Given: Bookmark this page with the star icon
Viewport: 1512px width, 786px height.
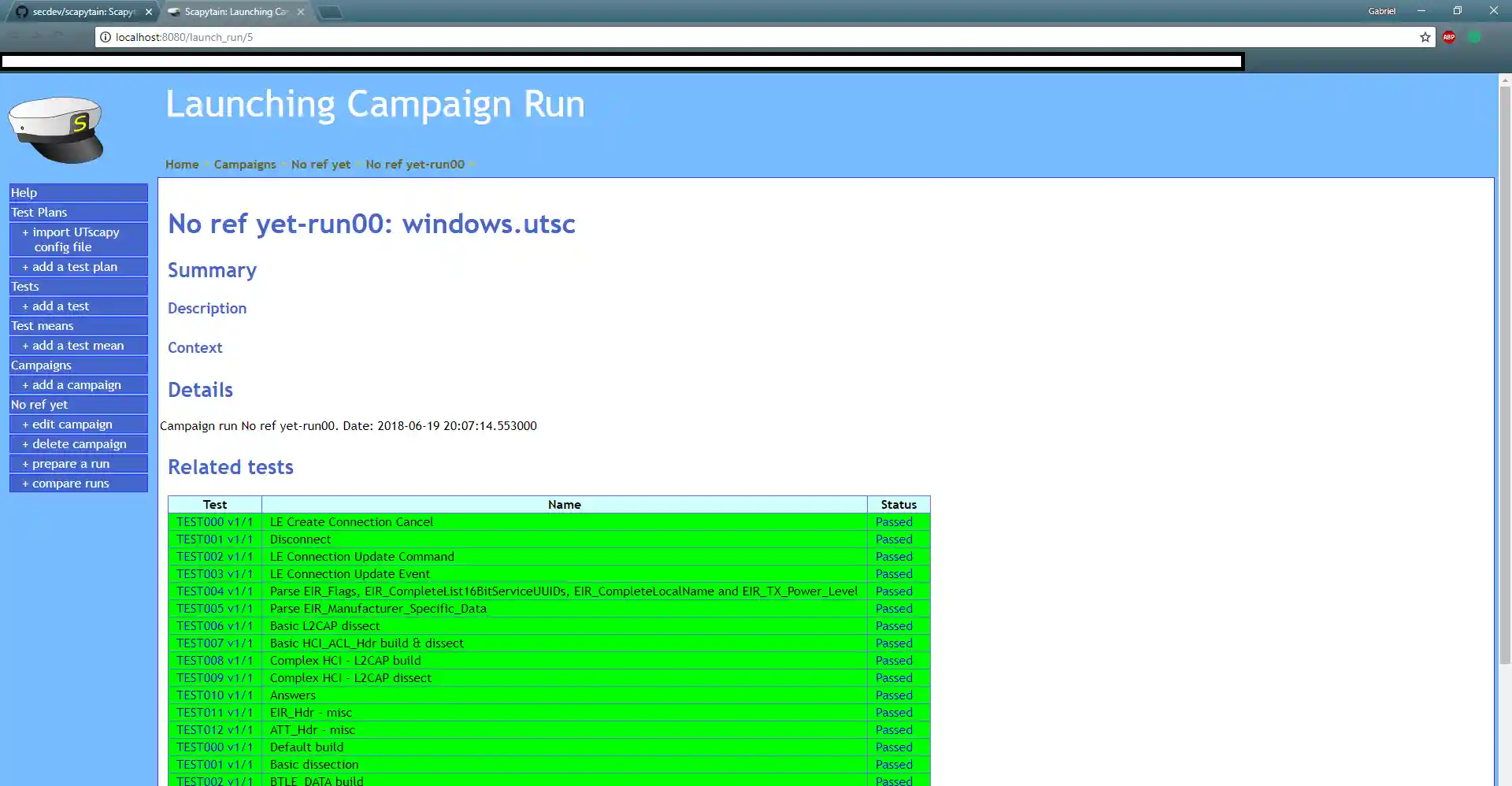Looking at the screenshot, I should click(1425, 37).
